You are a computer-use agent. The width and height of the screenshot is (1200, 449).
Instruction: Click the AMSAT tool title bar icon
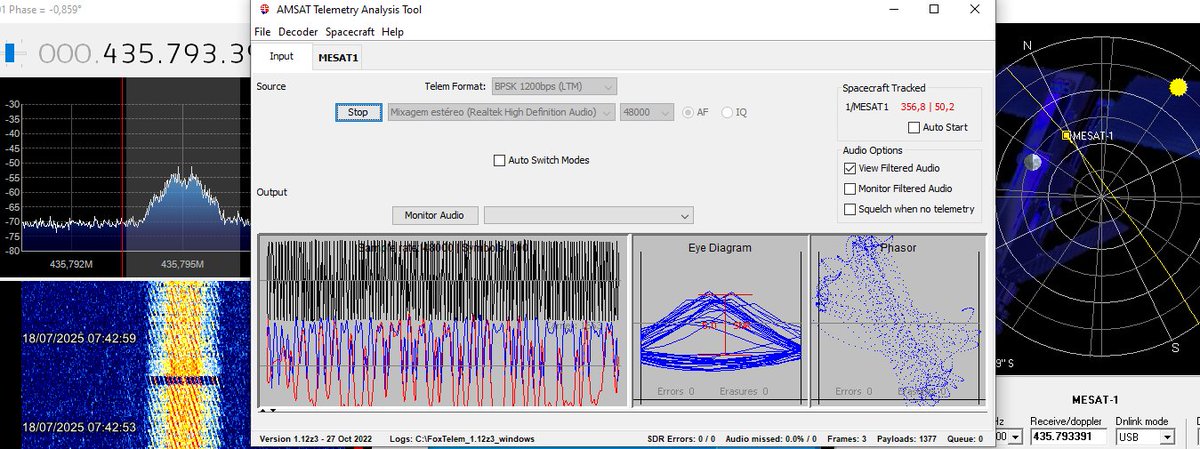coord(264,9)
